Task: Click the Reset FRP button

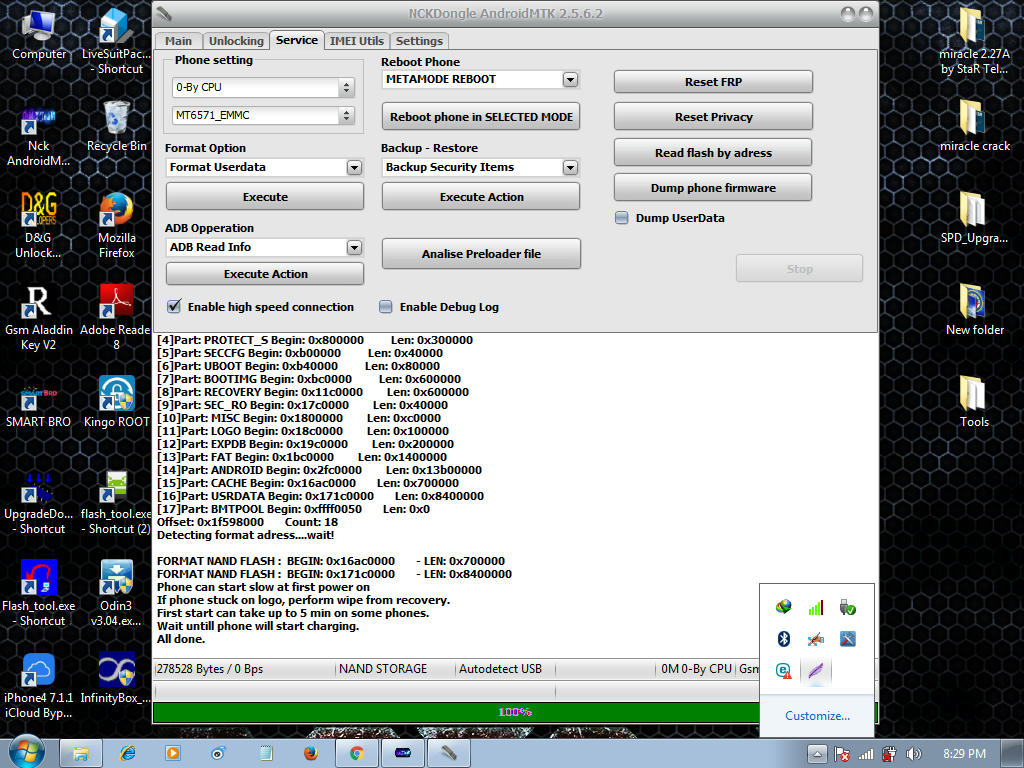Action: pos(713,82)
